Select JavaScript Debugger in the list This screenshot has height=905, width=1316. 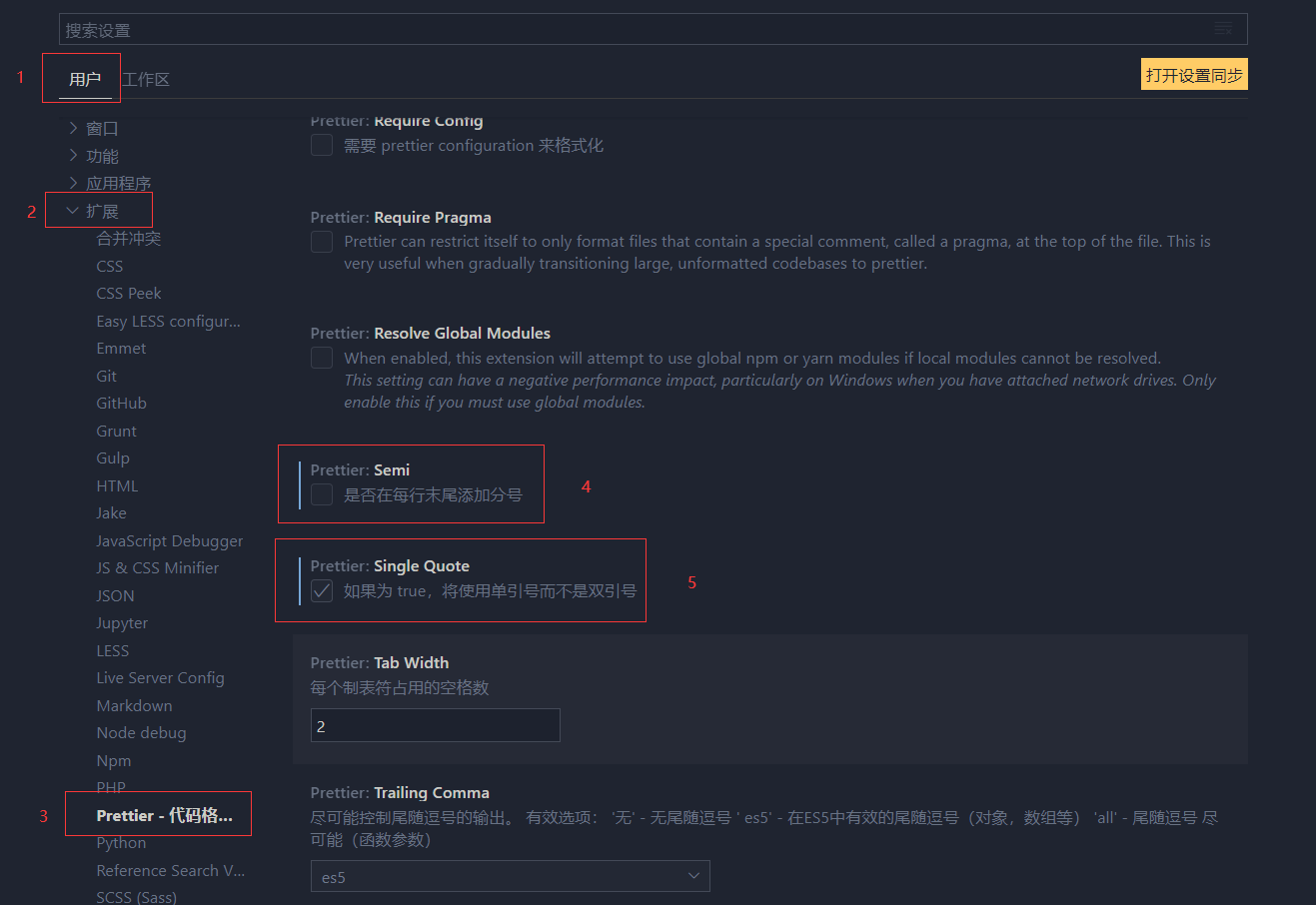170,540
